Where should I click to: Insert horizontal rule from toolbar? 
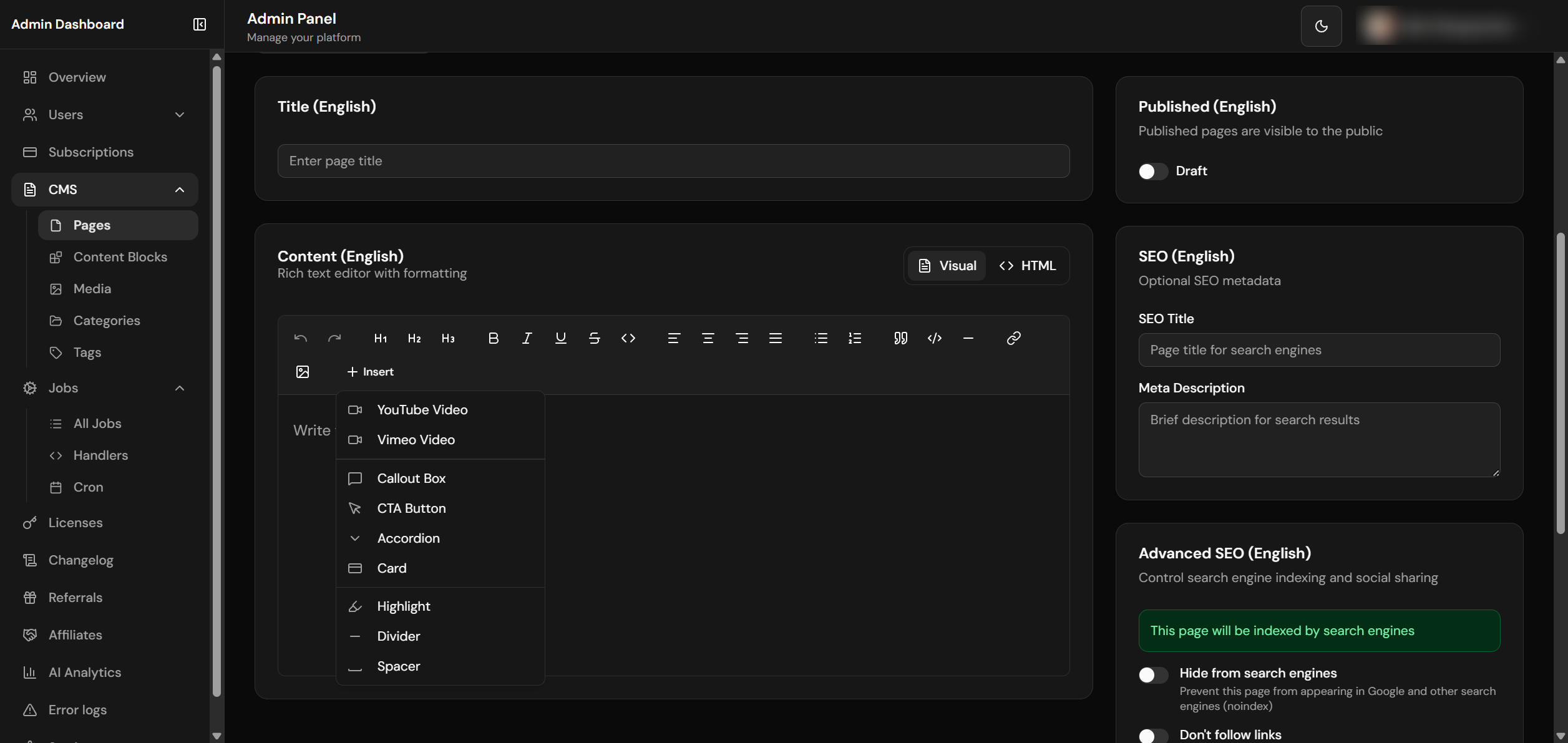pos(968,338)
